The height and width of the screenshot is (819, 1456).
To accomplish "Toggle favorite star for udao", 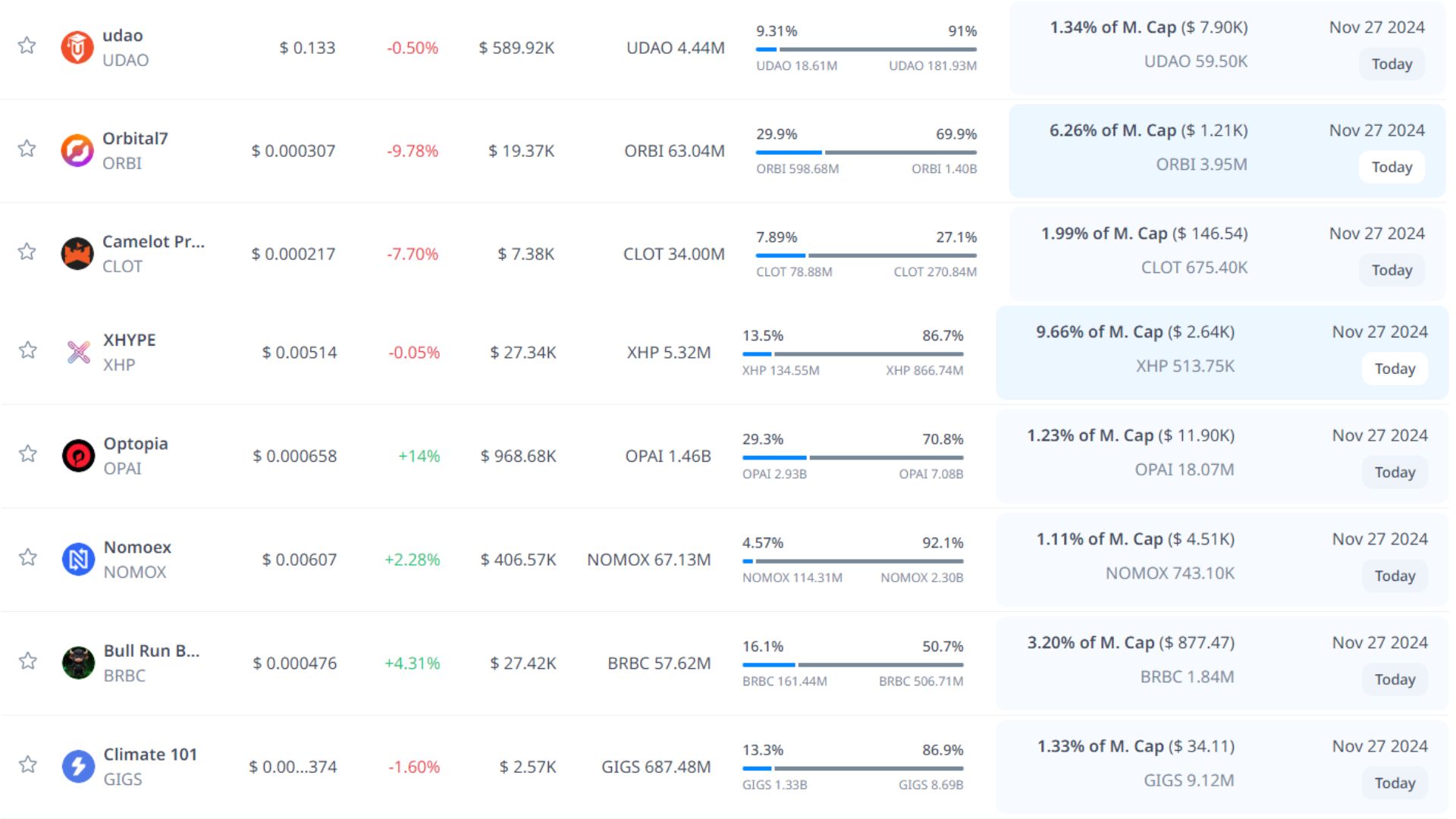I will [27, 45].
